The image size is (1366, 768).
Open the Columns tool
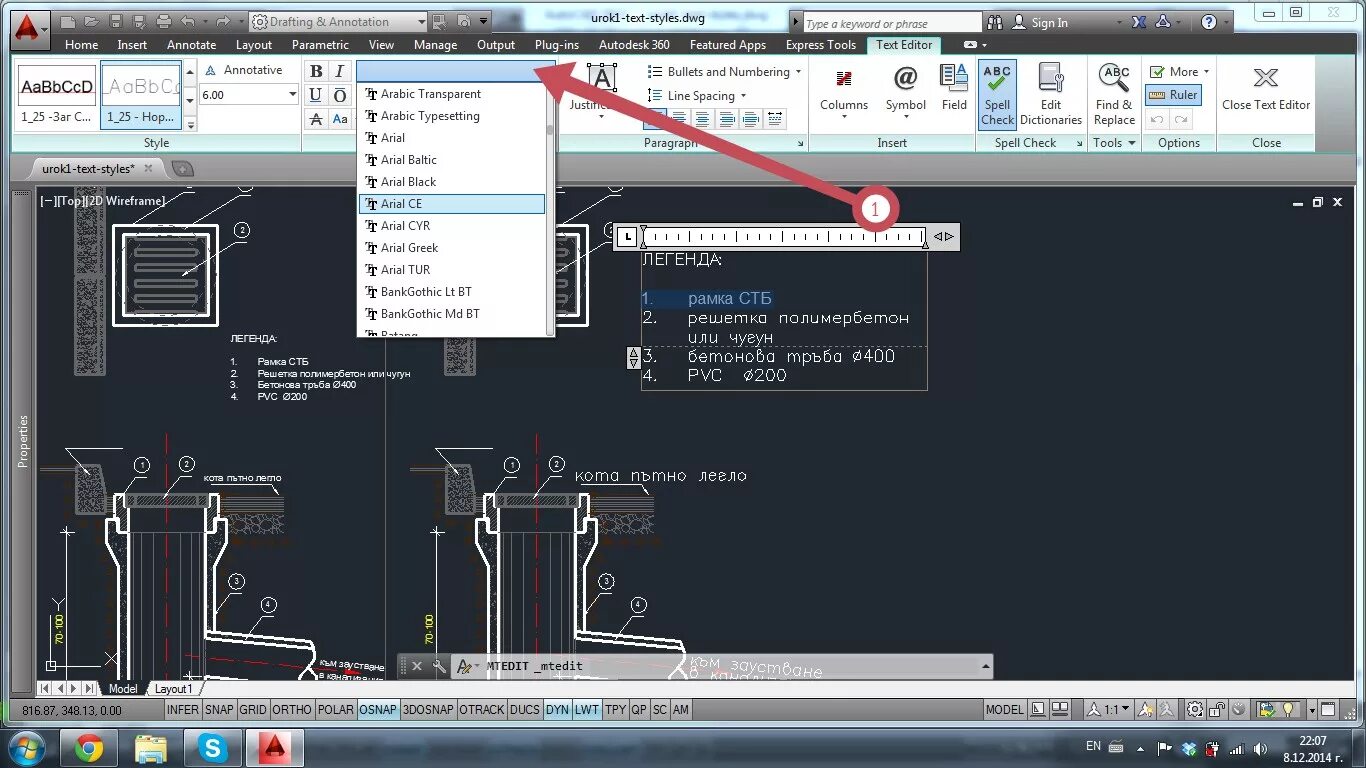click(844, 90)
